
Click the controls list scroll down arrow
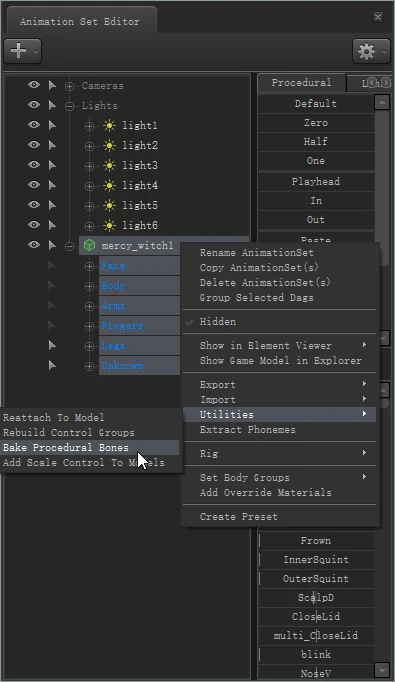(382, 670)
